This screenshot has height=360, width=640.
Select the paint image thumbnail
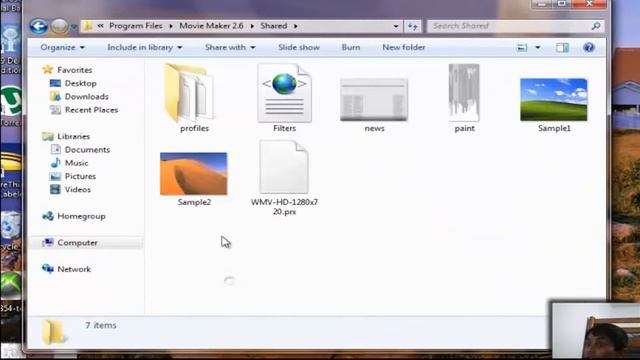pyautogui.click(x=464, y=93)
